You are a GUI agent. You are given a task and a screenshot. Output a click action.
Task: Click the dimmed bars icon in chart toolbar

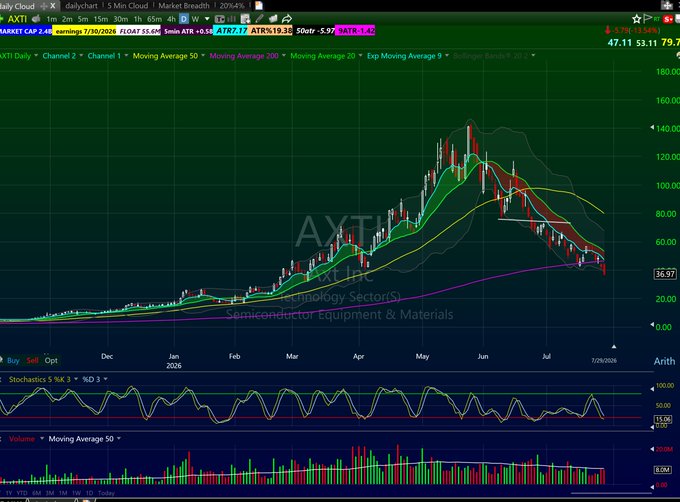point(232,19)
